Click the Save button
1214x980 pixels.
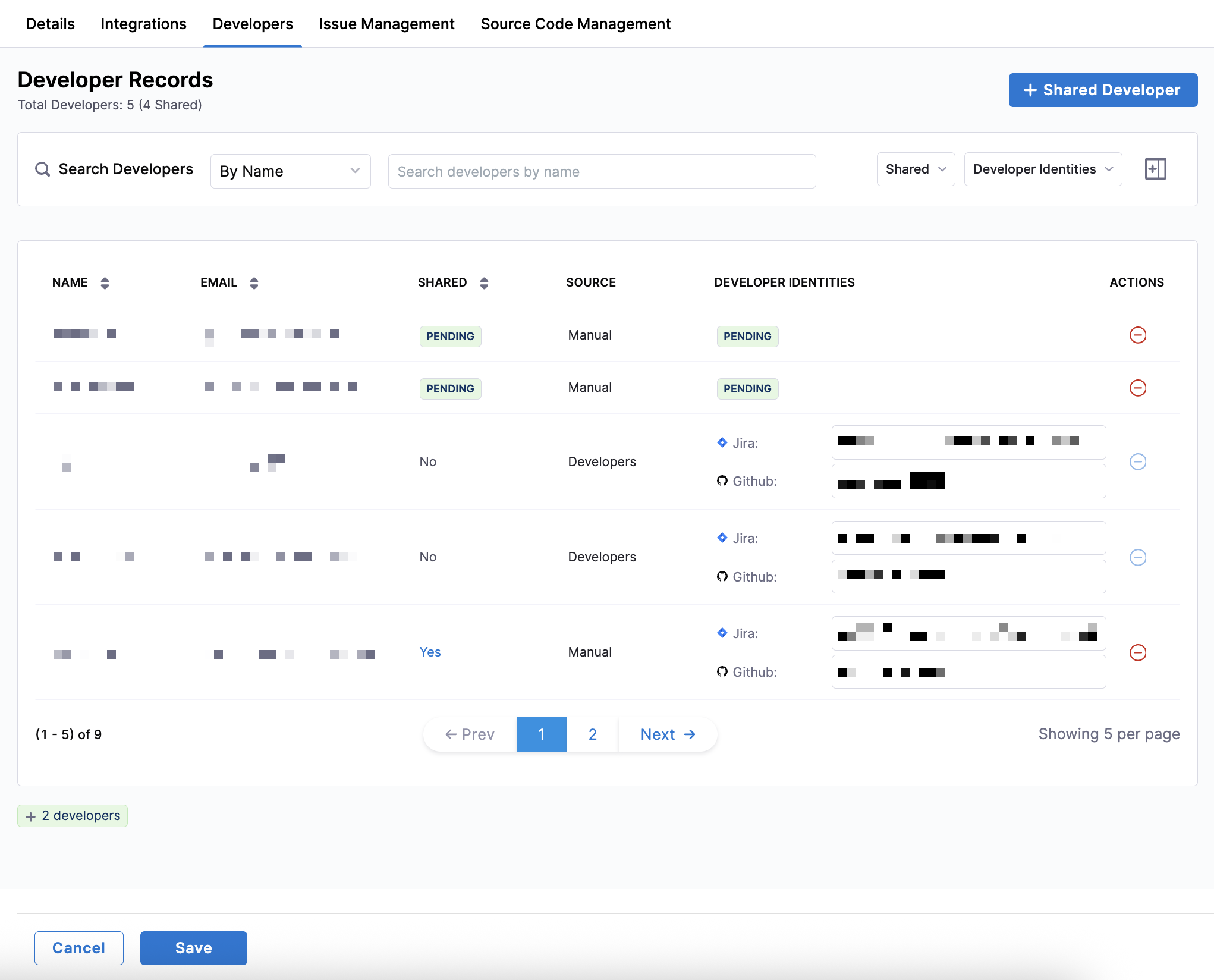tap(193, 948)
